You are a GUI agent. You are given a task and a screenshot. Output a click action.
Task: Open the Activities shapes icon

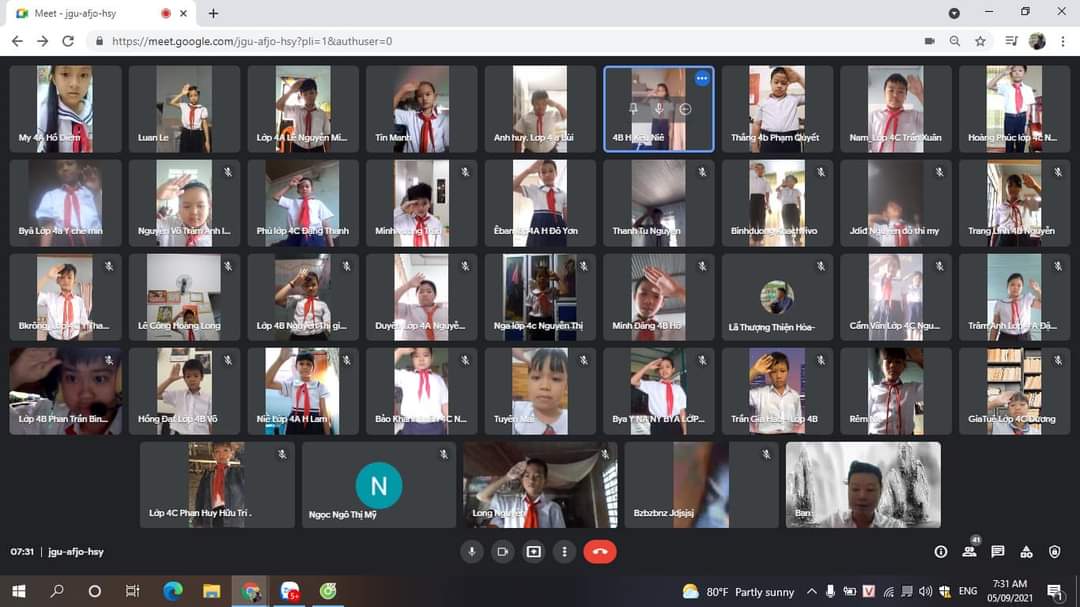pos(1026,551)
